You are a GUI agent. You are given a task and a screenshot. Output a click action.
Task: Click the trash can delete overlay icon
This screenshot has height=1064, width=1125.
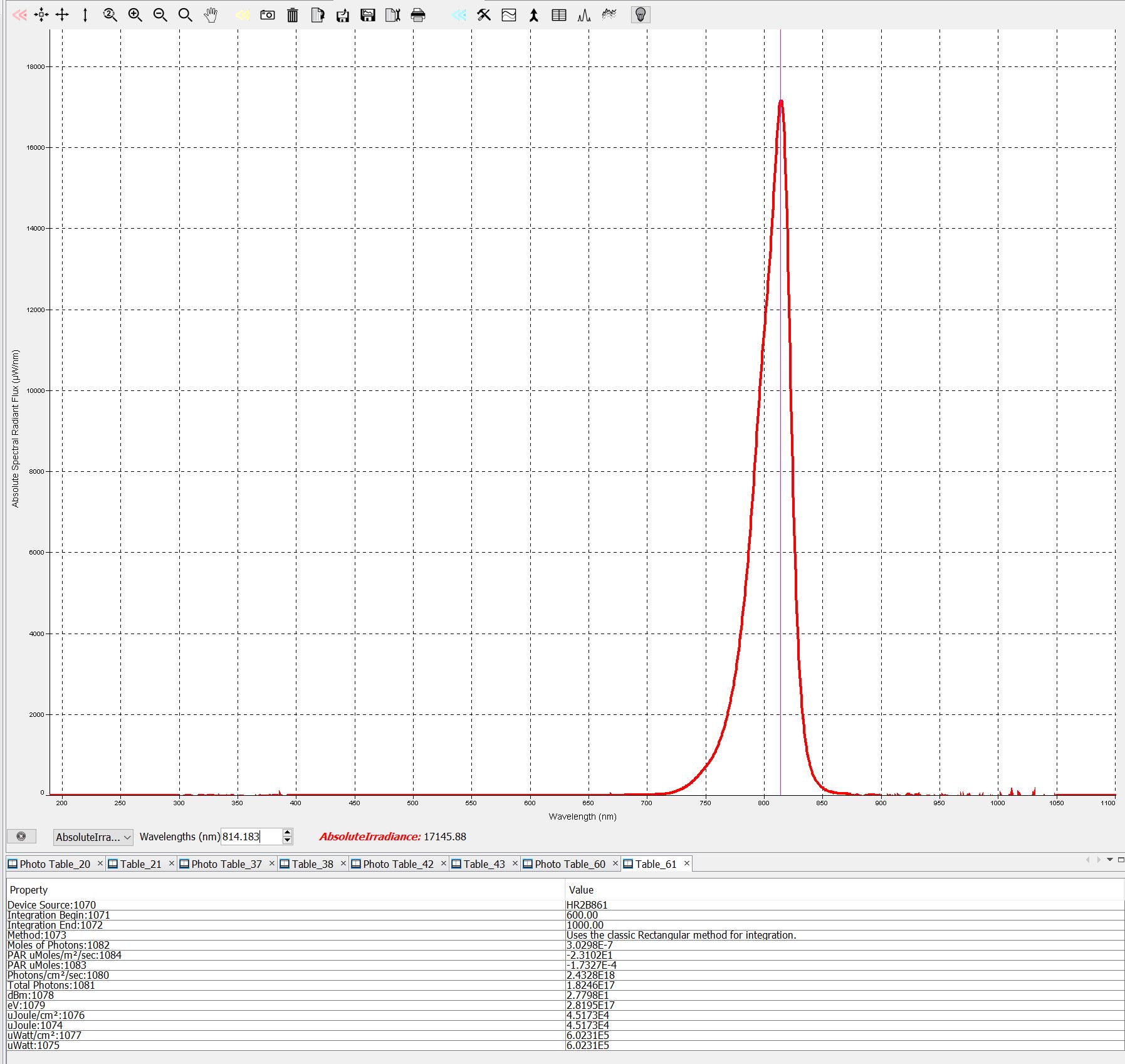(293, 15)
